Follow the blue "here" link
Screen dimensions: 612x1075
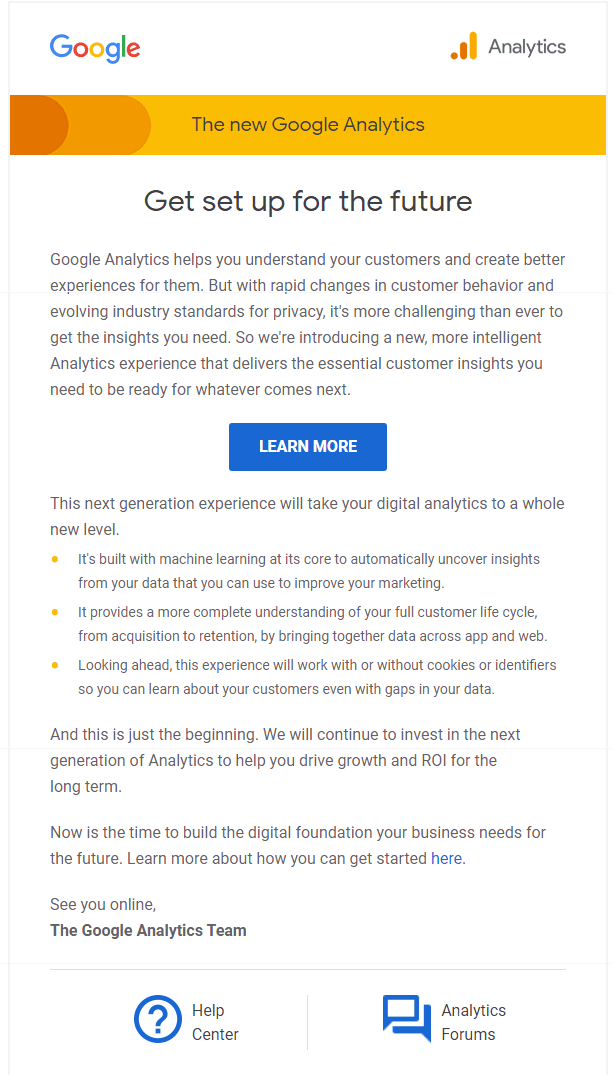[446, 858]
